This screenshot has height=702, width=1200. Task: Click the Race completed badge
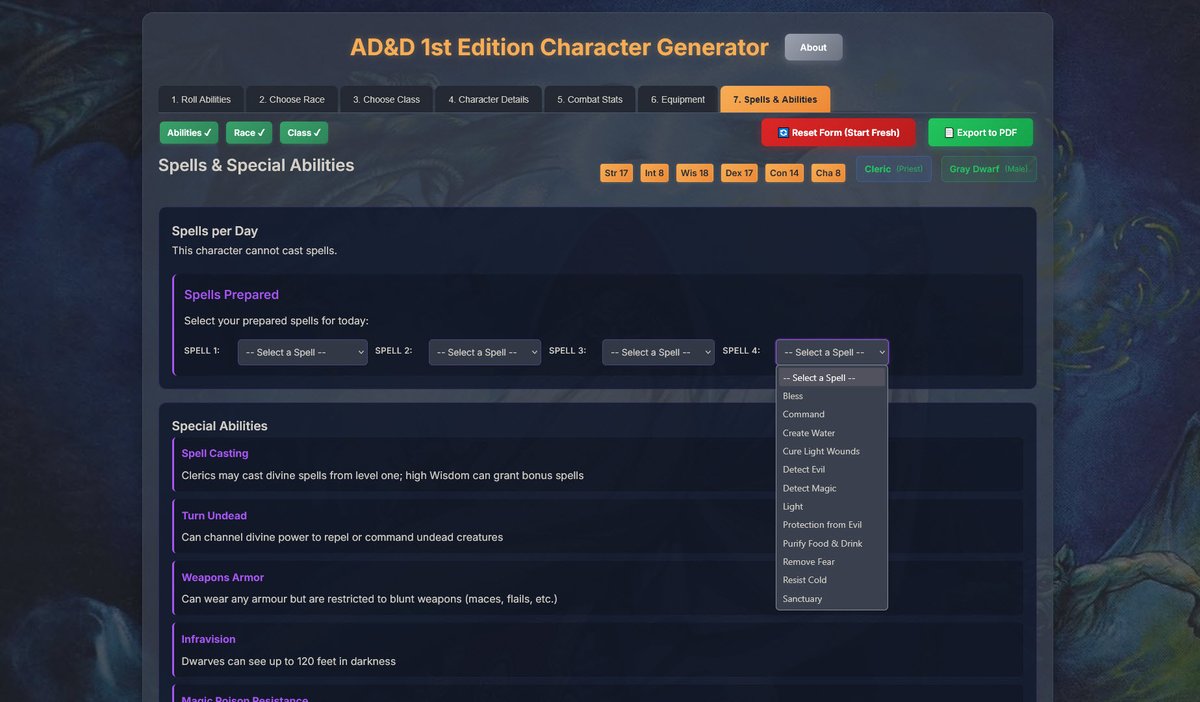click(249, 133)
